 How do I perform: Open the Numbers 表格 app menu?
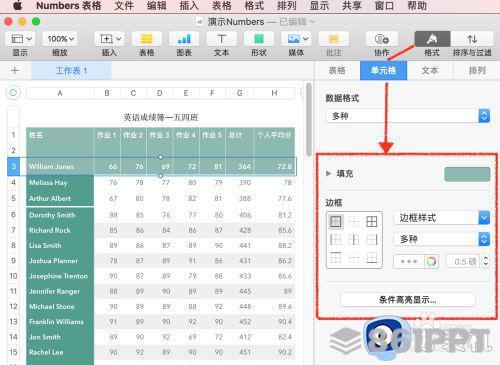(69, 6)
